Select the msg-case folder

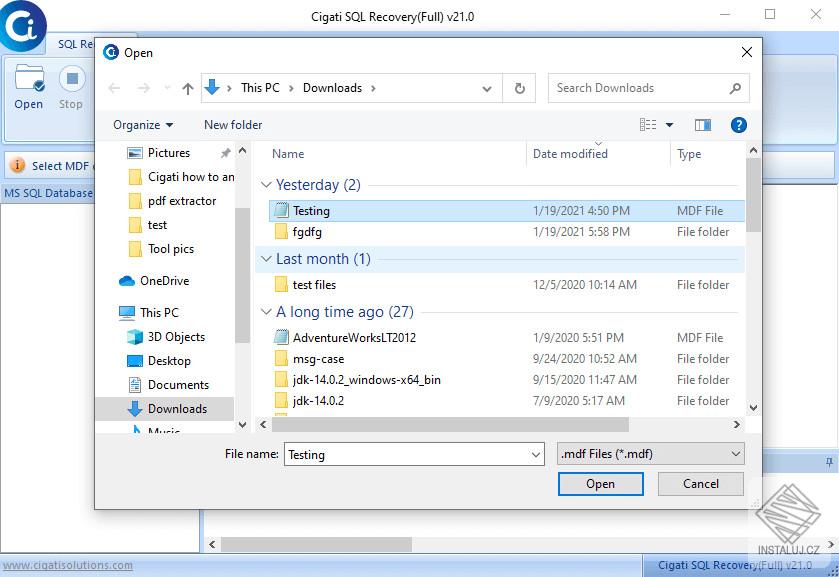(x=318, y=359)
